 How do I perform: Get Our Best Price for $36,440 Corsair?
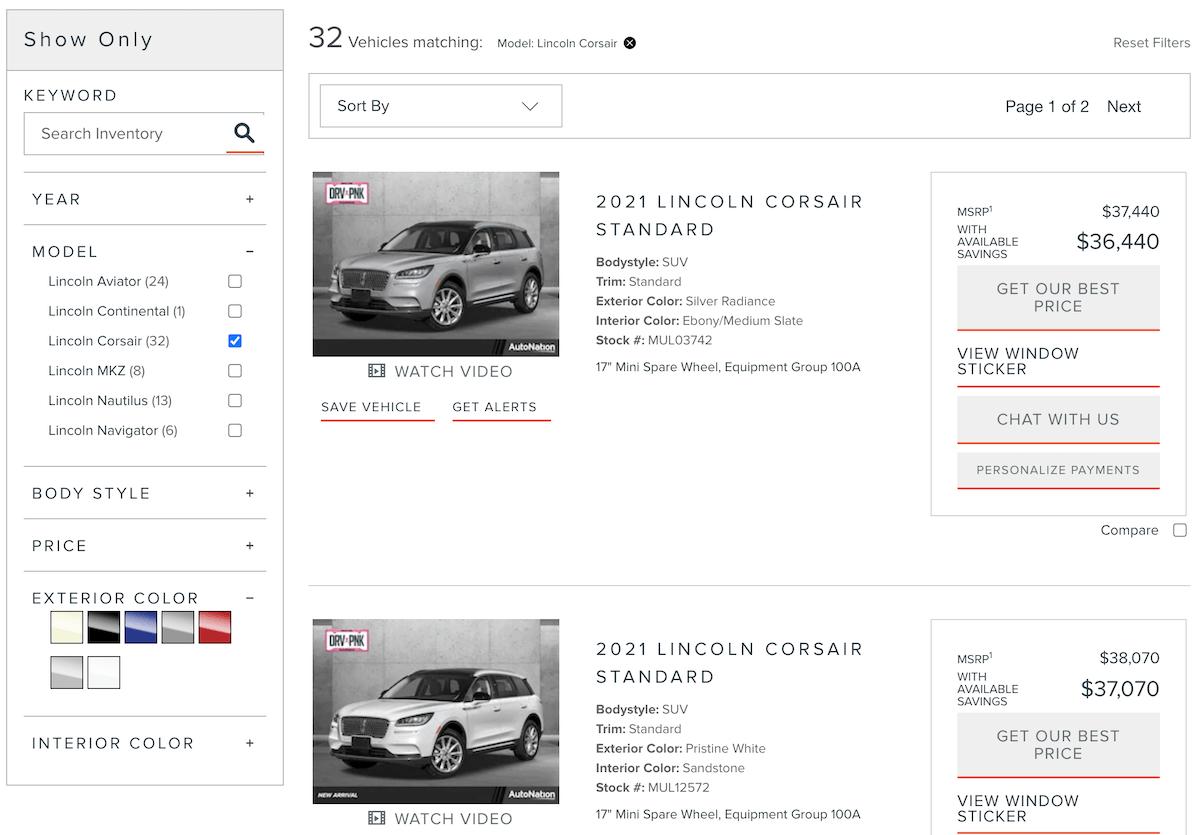coord(1058,297)
